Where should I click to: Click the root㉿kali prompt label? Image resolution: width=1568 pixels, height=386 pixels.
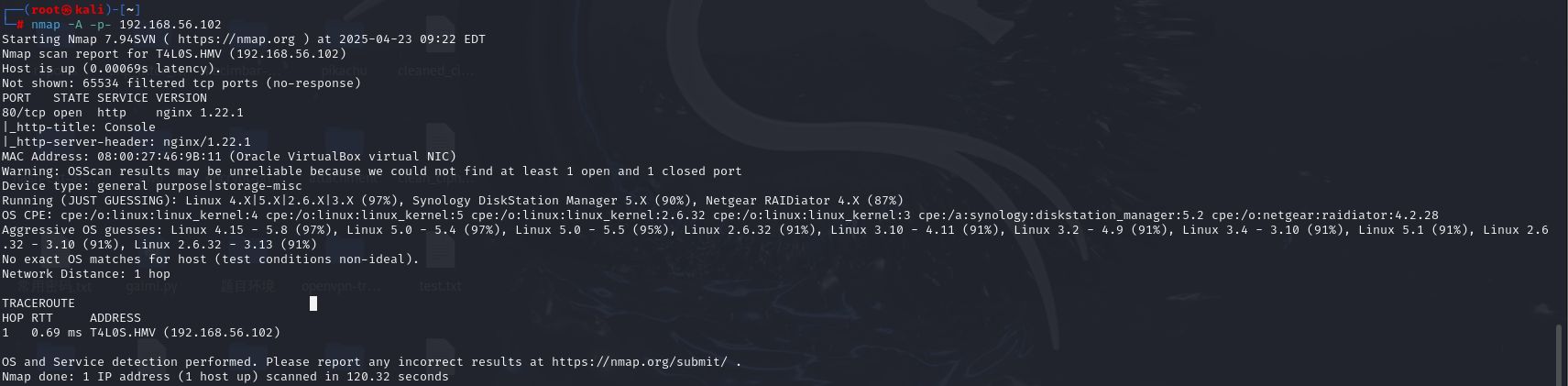coord(65,10)
